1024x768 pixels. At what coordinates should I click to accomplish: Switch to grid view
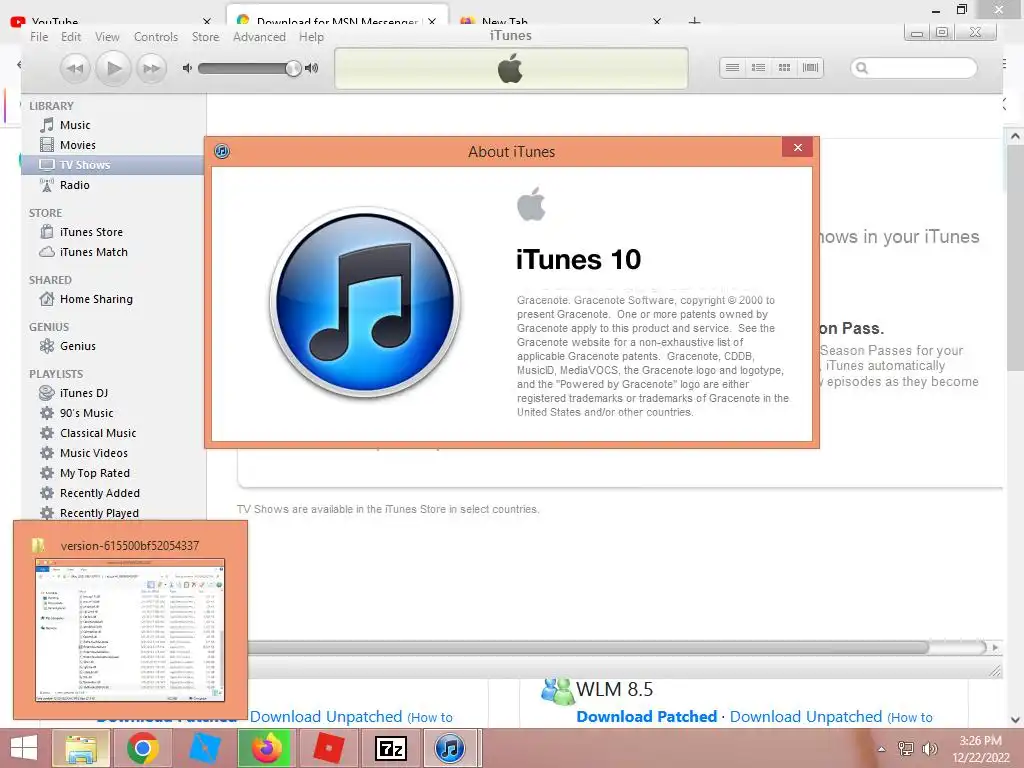click(x=784, y=67)
